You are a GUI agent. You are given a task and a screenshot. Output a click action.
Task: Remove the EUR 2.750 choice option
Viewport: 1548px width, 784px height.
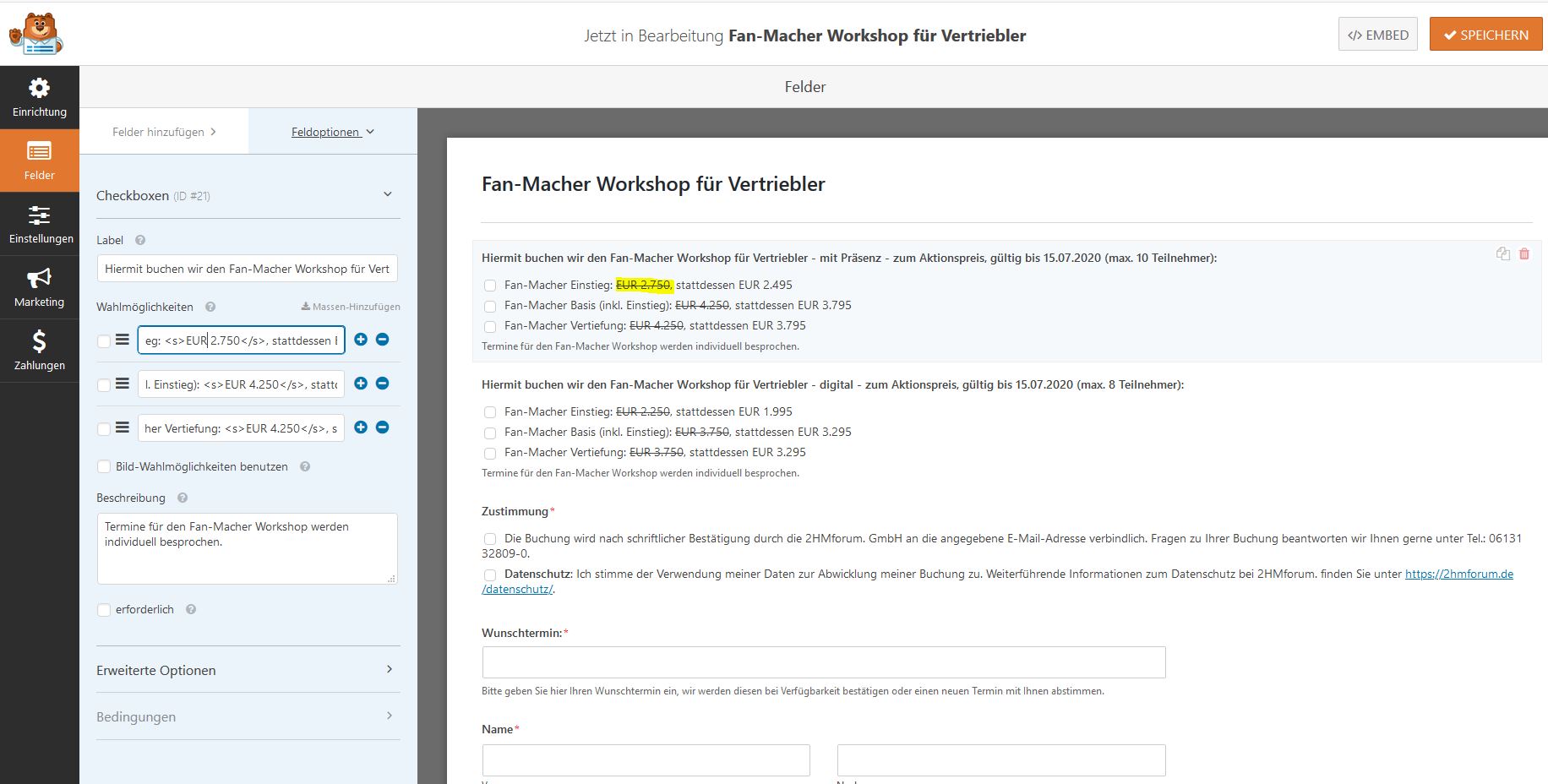click(x=383, y=339)
